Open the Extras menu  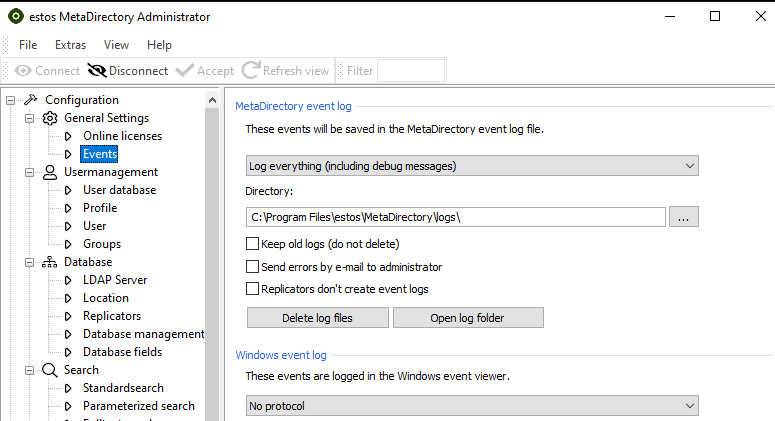click(x=70, y=45)
